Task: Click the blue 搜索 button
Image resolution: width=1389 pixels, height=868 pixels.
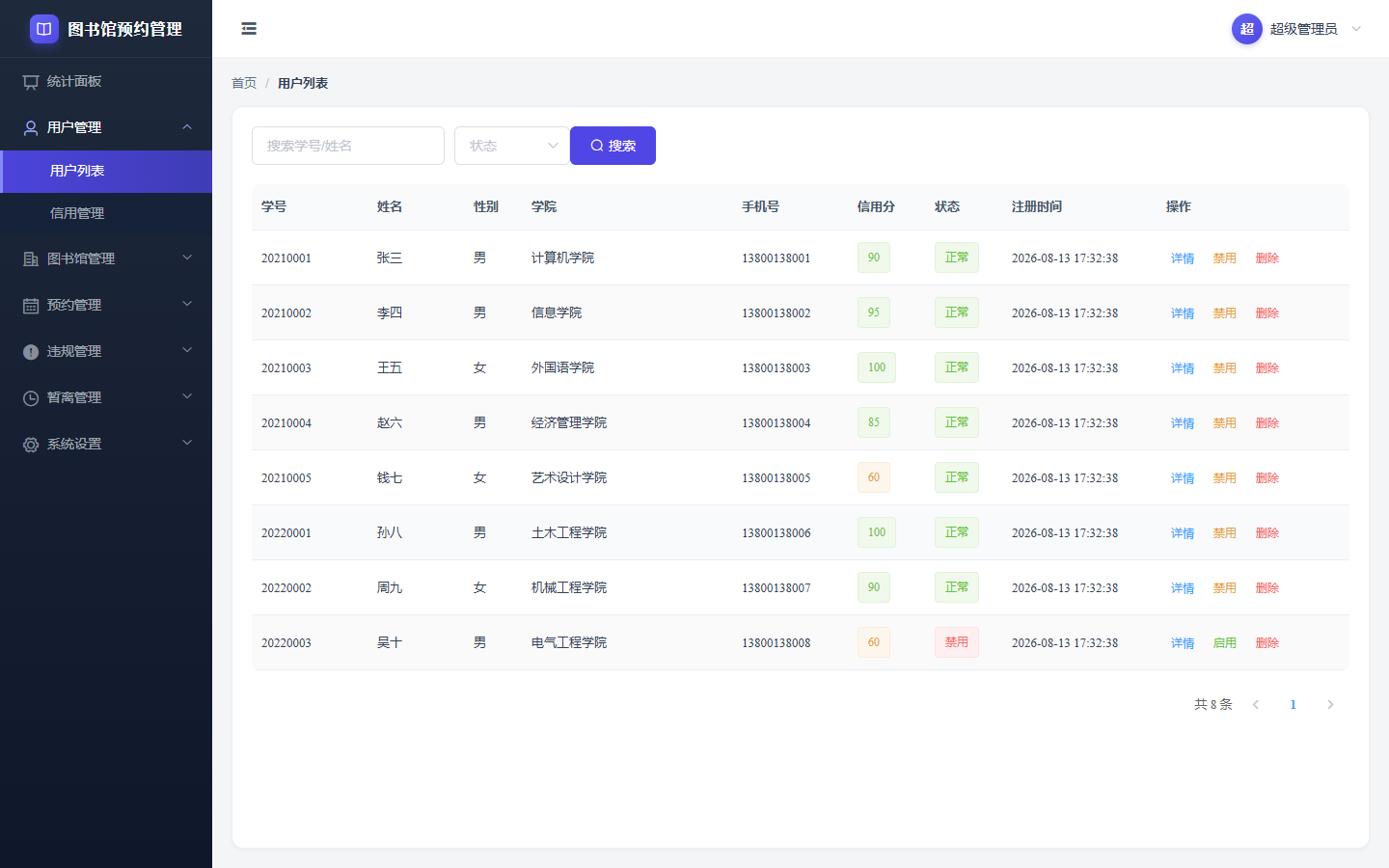Action: pyautogui.click(x=613, y=146)
